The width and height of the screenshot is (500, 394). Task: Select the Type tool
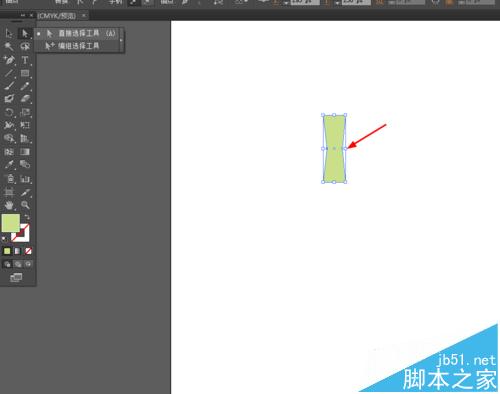coord(25,60)
